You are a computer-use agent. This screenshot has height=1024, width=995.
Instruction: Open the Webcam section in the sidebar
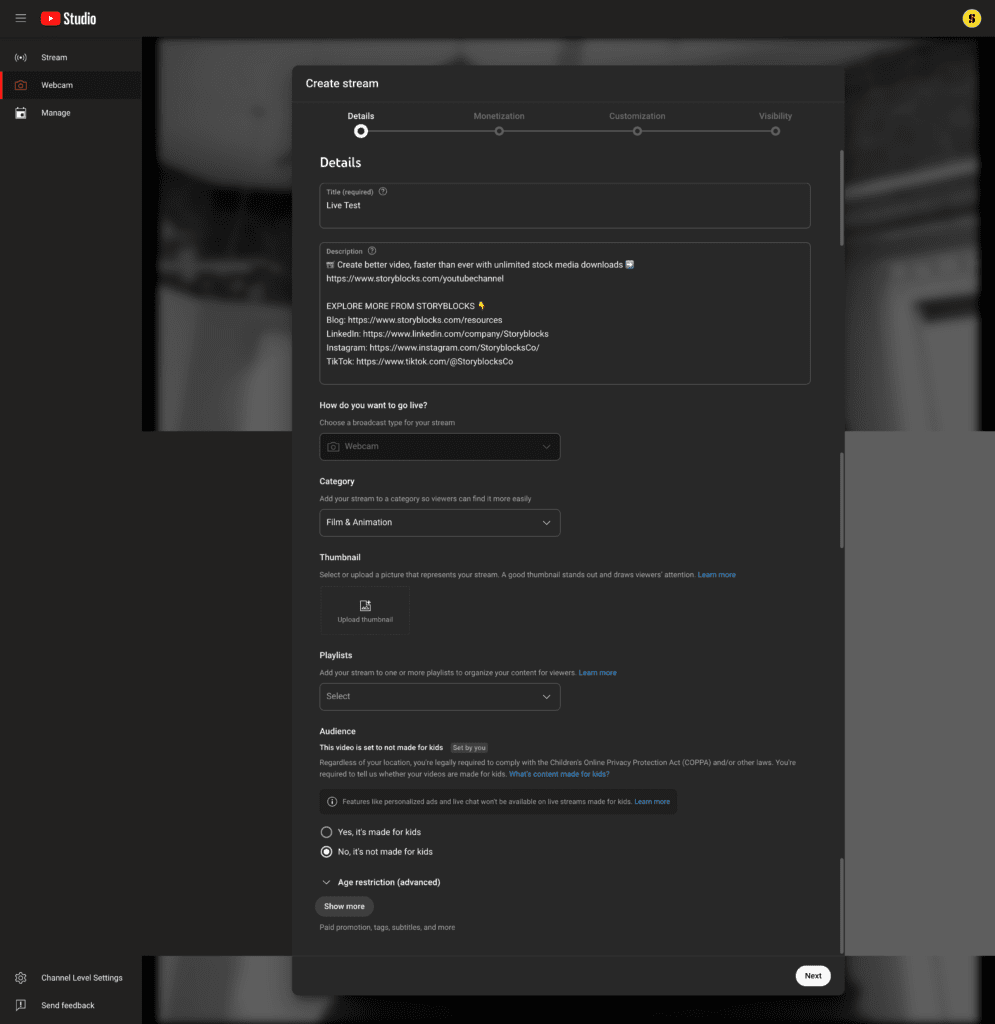[x=57, y=85]
